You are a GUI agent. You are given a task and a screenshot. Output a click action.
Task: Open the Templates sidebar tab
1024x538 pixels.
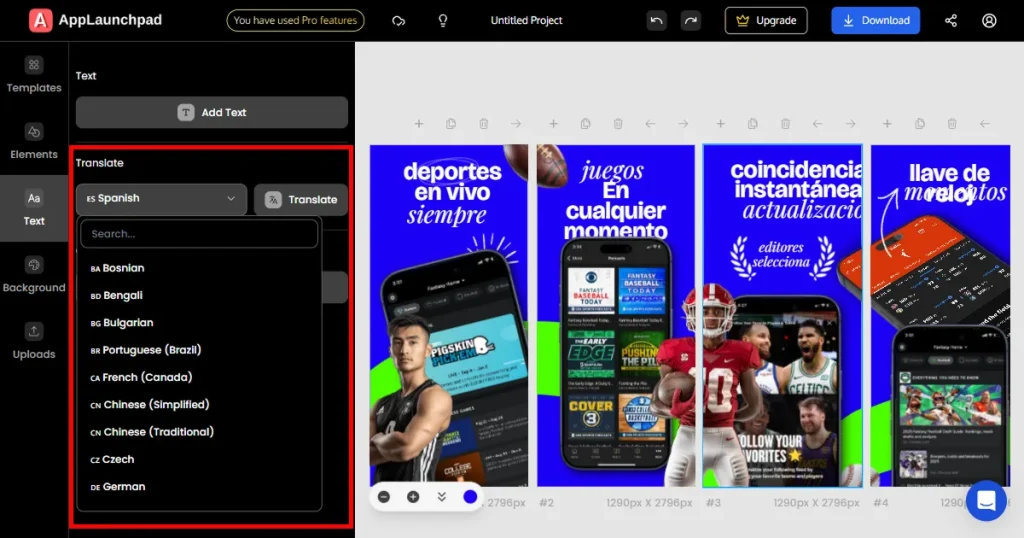pos(34,75)
